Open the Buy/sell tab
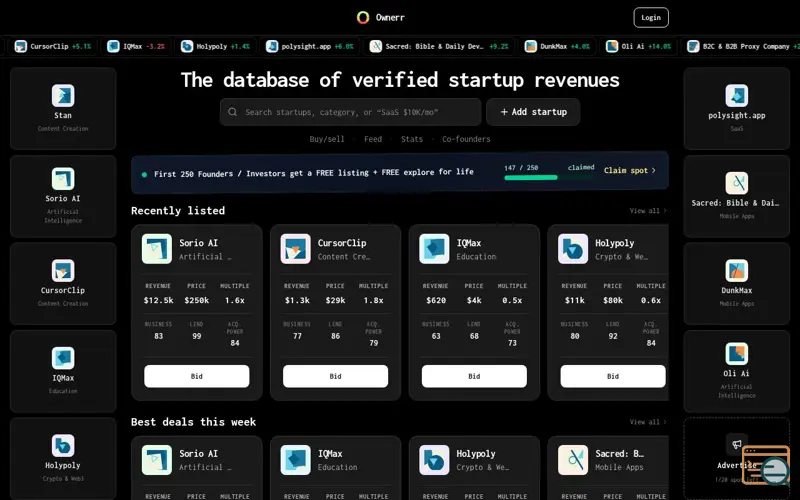 pos(327,139)
